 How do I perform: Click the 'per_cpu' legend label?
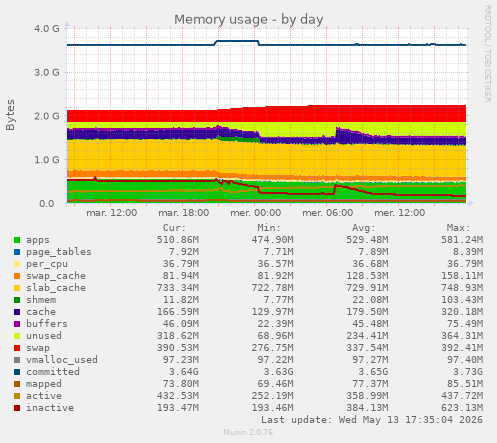pyautogui.click(x=47, y=264)
